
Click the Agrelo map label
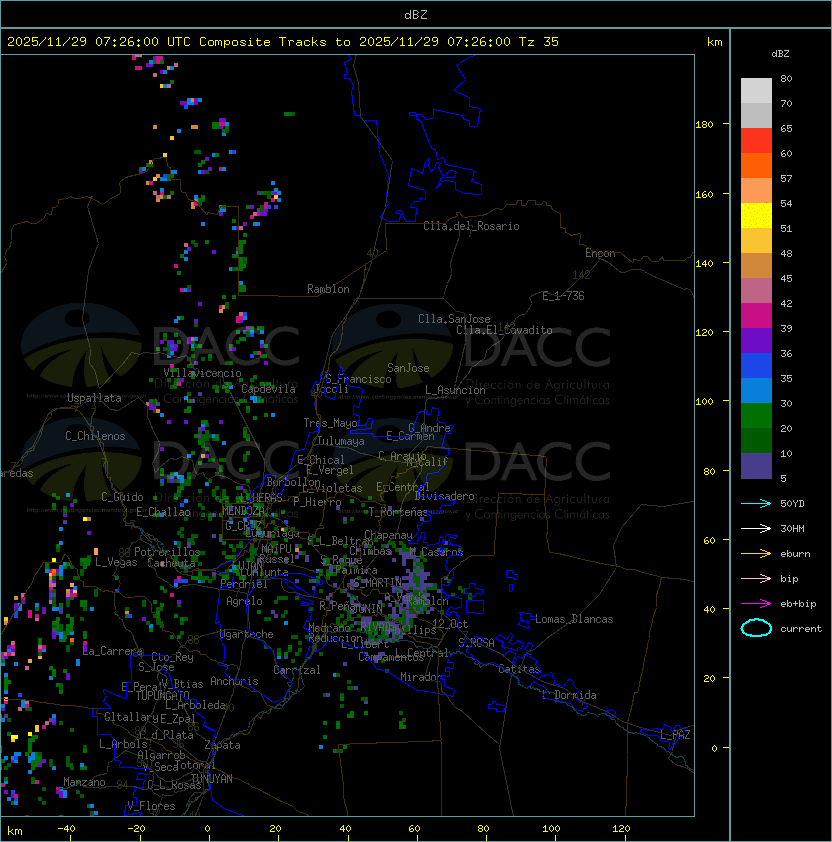click(244, 601)
